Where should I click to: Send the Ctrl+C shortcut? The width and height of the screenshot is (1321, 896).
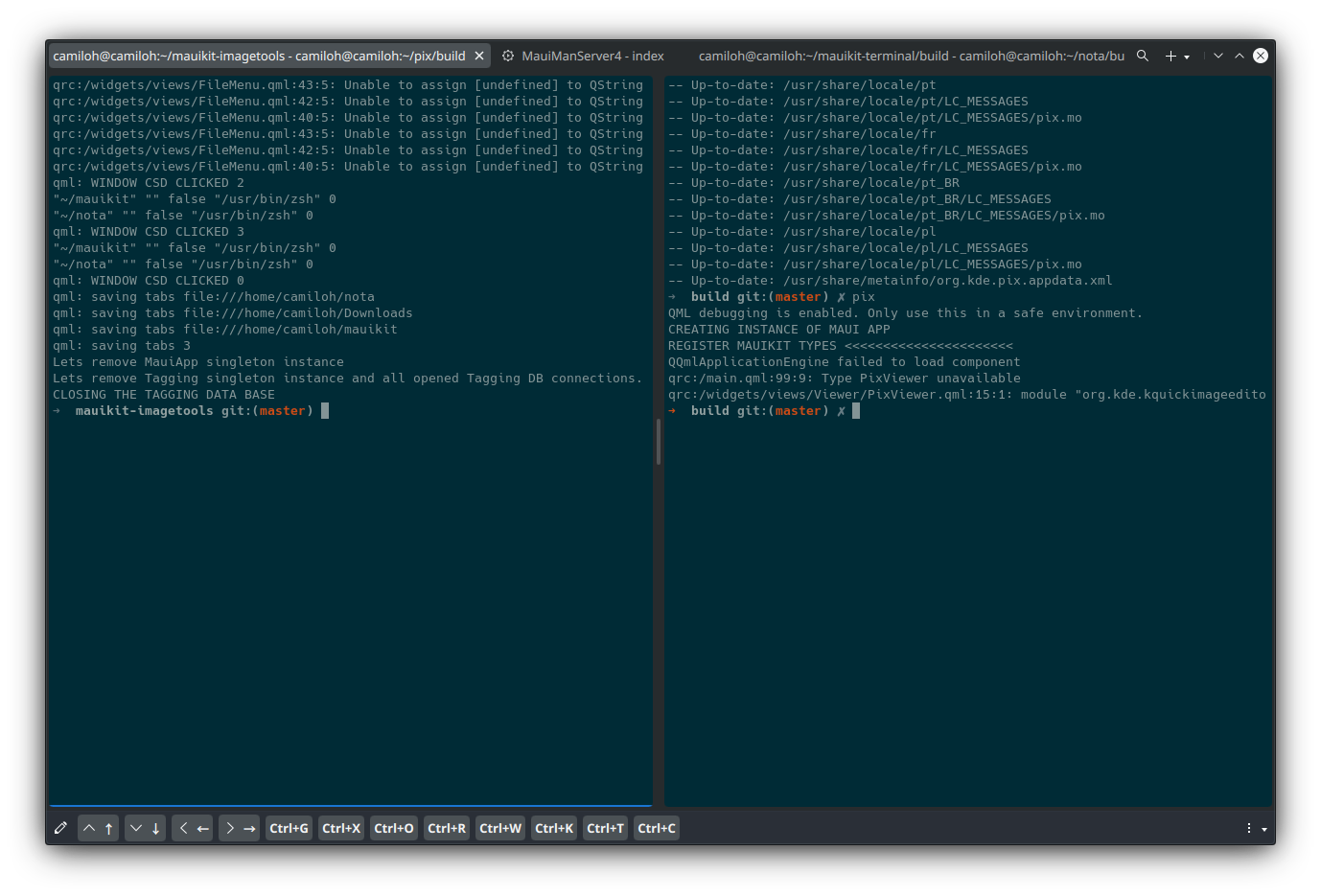[x=657, y=828]
